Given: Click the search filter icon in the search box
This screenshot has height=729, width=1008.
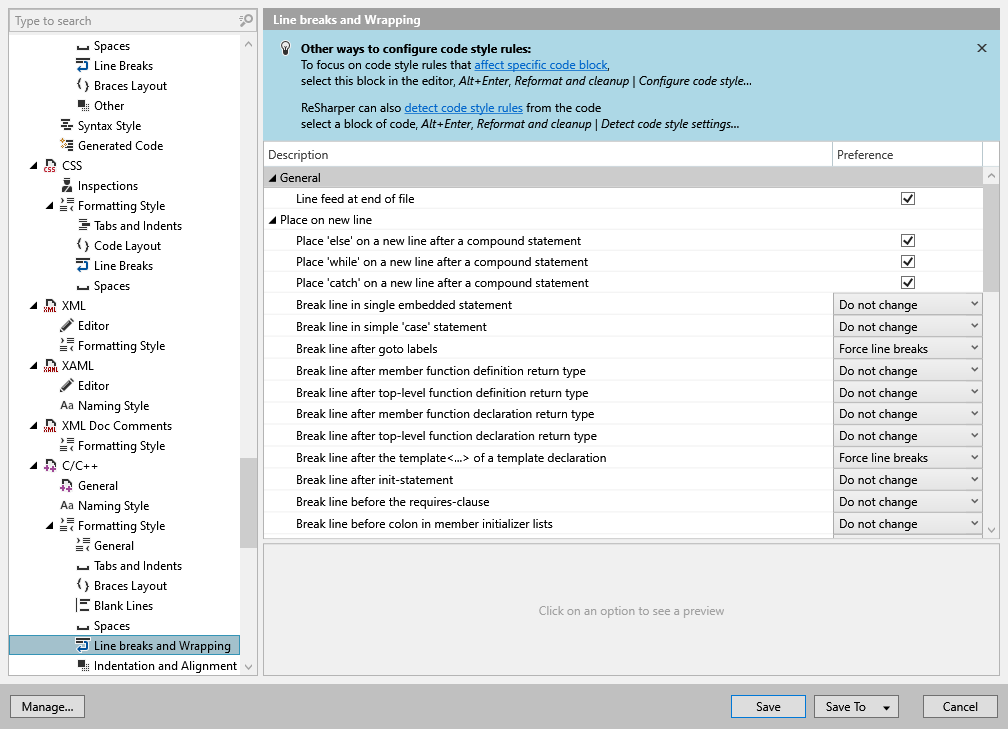Looking at the screenshot, I should click(x=245, y=20).
